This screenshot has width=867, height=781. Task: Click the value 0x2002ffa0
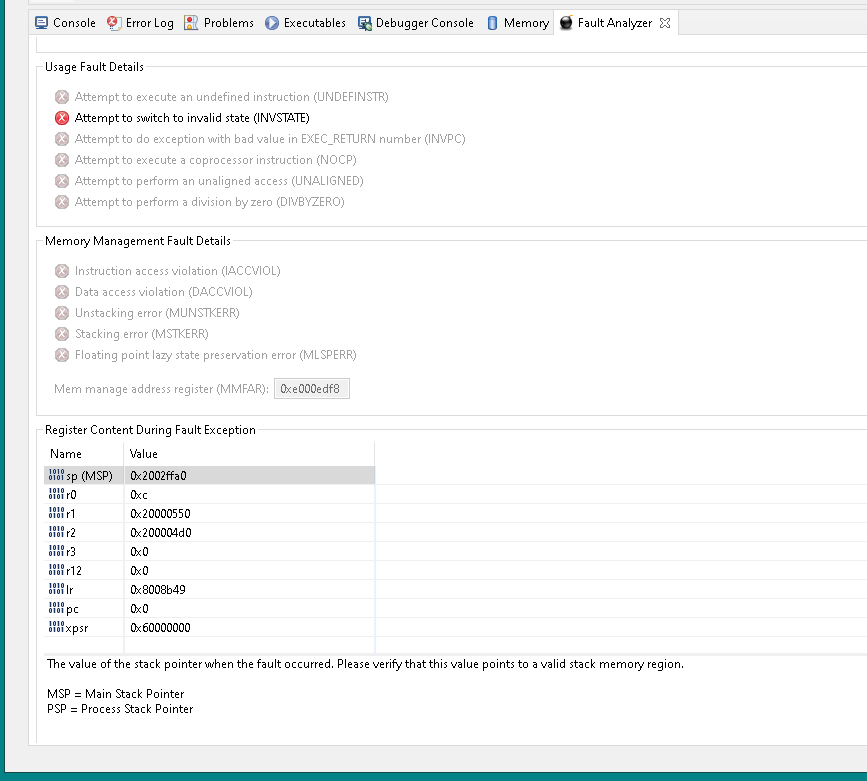pos(158,476)
